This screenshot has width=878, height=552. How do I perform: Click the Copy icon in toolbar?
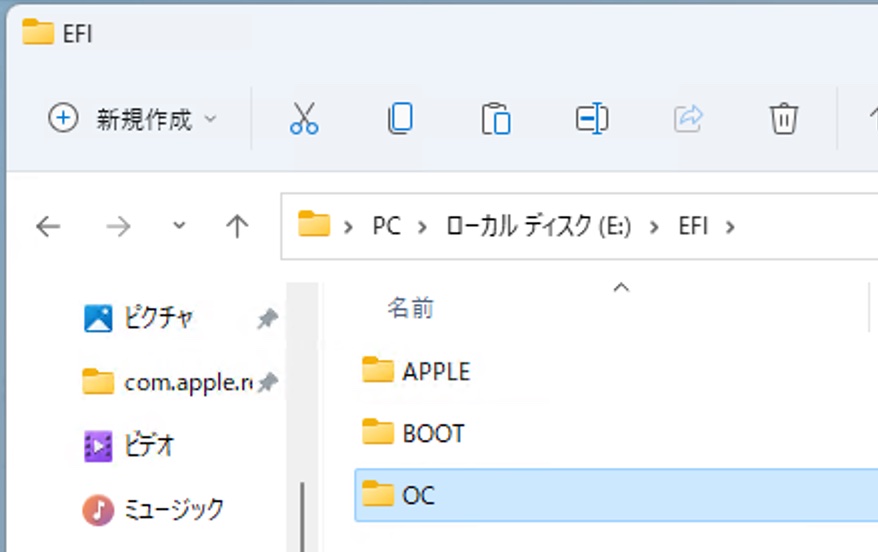click(x=400, y=118)
